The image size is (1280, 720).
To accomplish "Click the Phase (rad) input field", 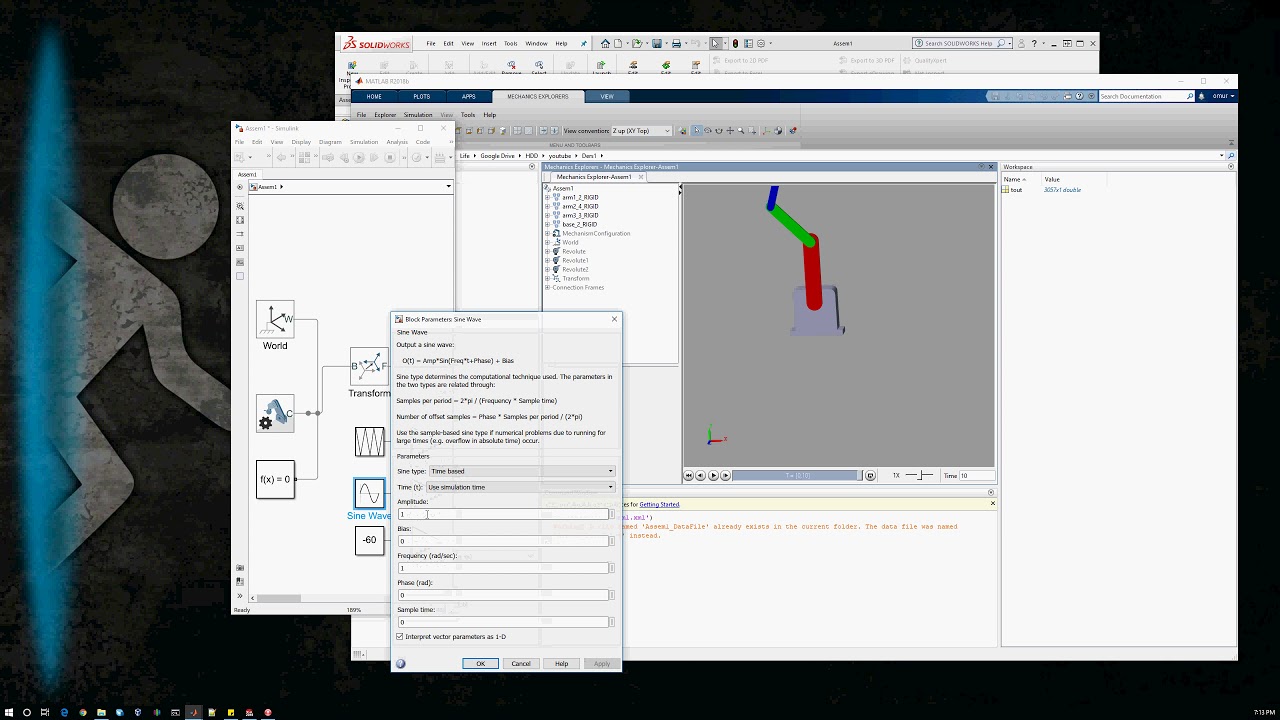I will pyautogui.click(x=504, y=595).
